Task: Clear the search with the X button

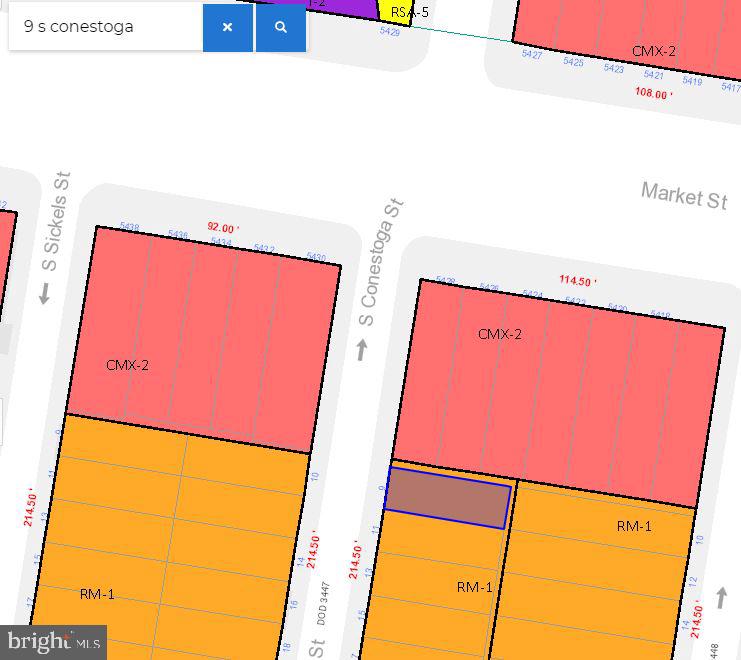Action: [227, 27]
